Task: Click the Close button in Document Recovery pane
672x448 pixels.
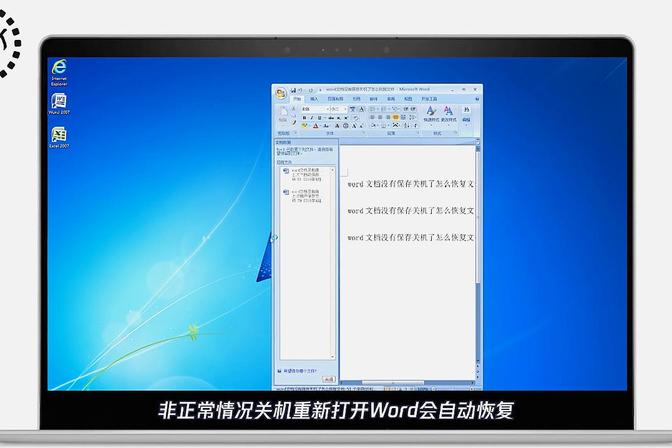Action: tap(329, 379)
